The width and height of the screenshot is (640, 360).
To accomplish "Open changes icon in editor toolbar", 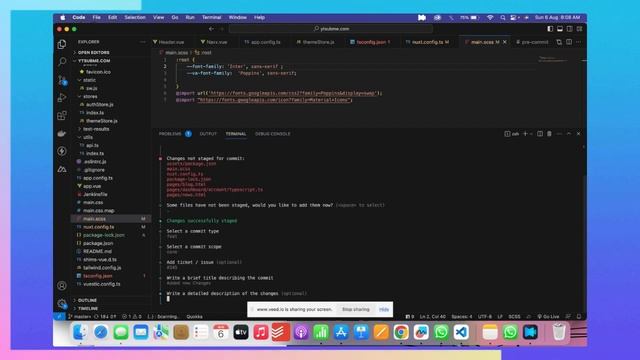I will [559, 42].
